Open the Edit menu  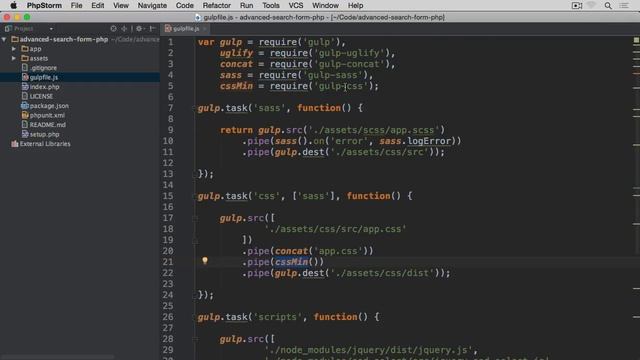(98, 5)
